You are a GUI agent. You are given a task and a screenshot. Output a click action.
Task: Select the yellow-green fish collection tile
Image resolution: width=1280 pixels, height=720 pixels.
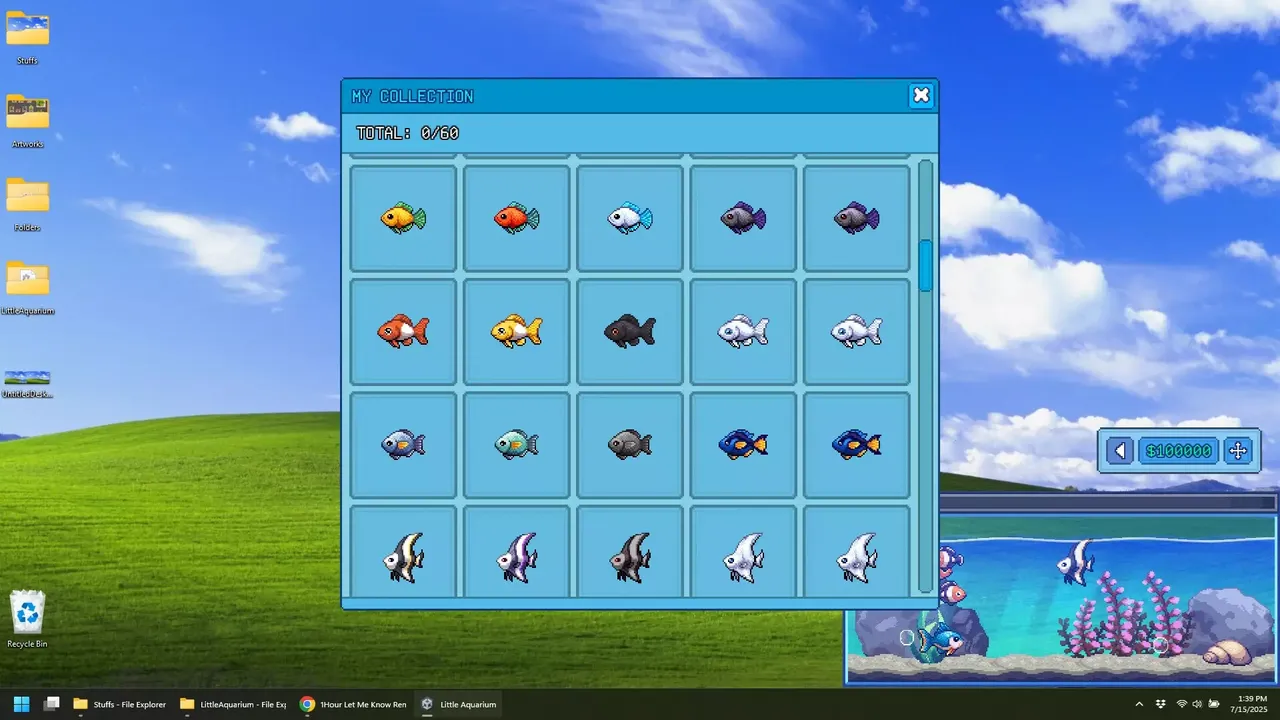pyautogui.click(x=403, y=218)
